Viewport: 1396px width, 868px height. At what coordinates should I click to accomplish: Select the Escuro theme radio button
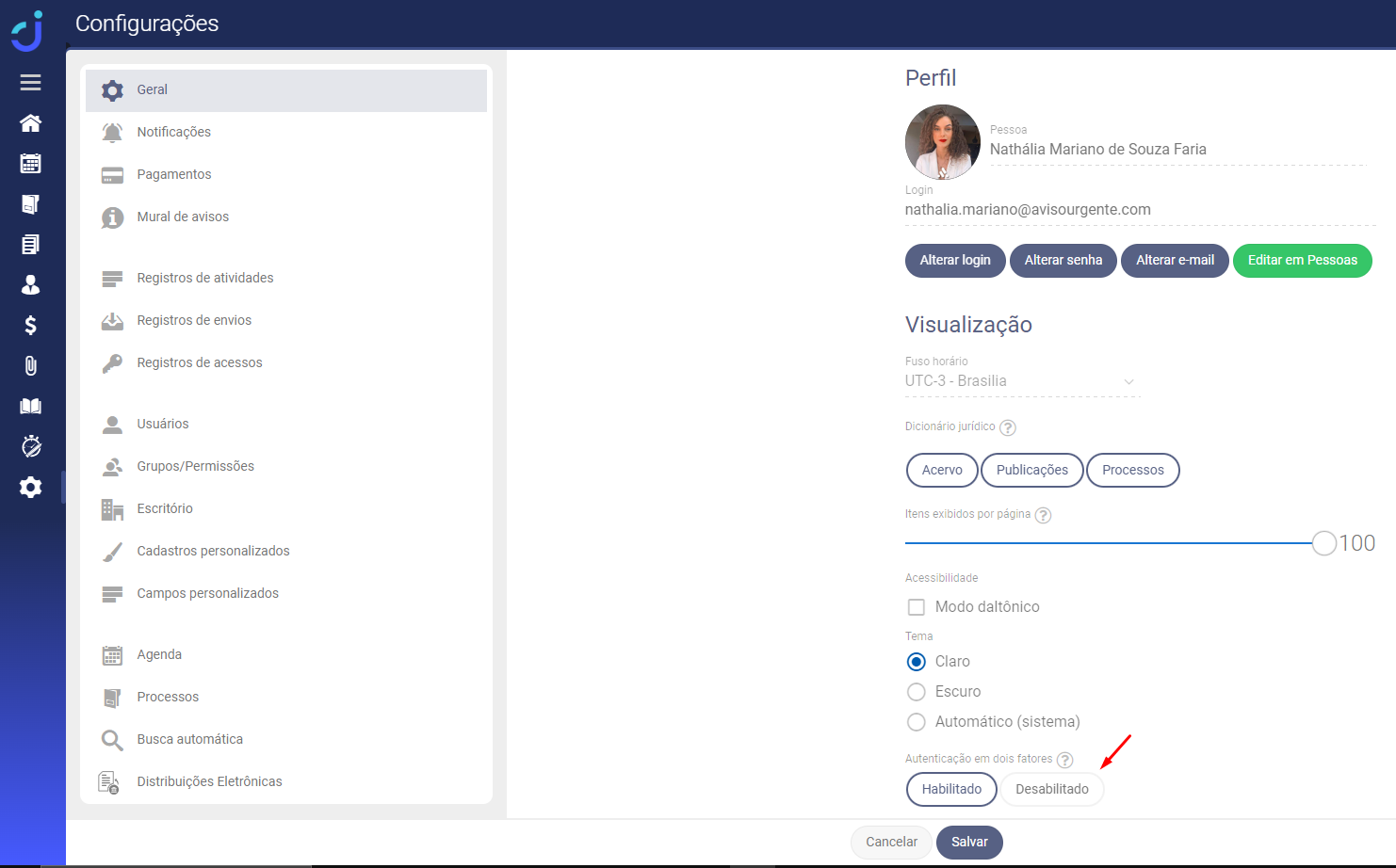pos(916,692)
